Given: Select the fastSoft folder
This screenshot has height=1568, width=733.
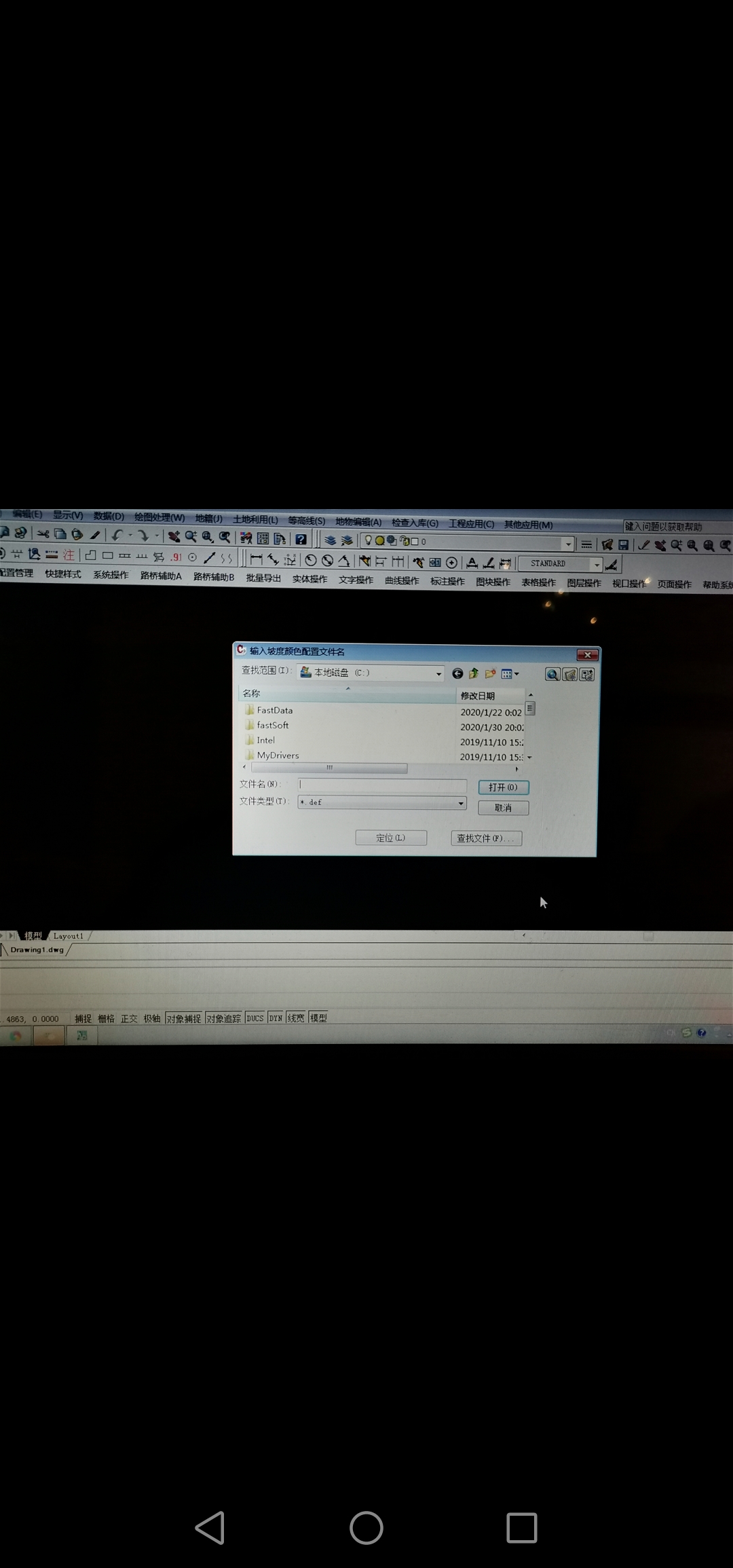Looking at the screenshot, I should click(x=267, y=725).
